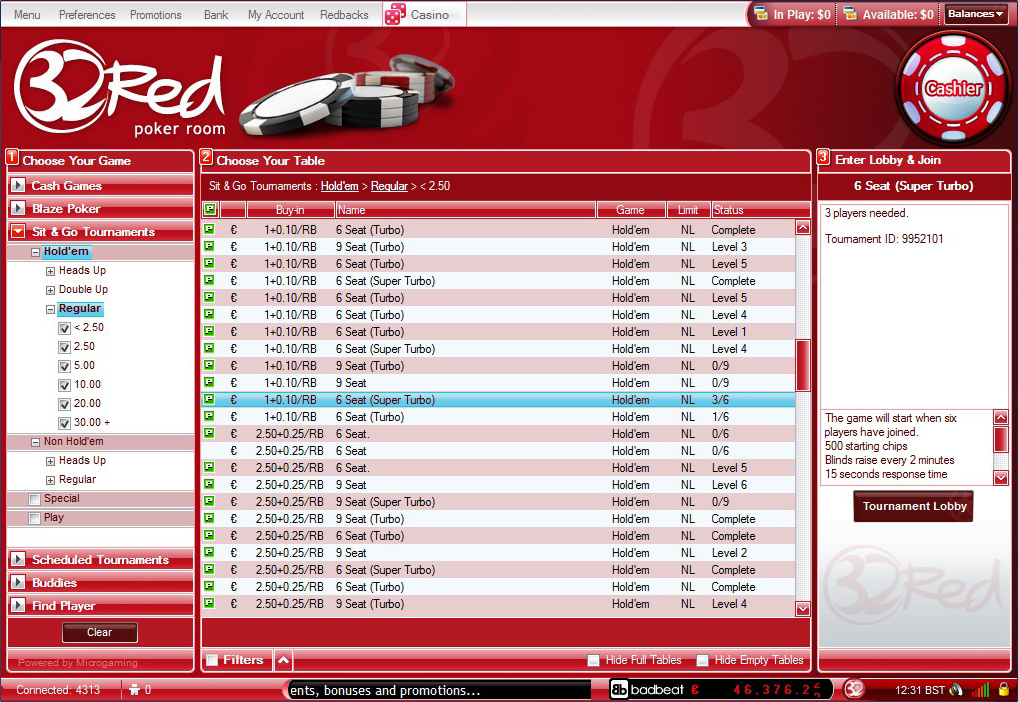Click green icon of 6 Seat (Super Turbo) 3/6 row
Screen dimensions: 1018x702
click(209, 399)
